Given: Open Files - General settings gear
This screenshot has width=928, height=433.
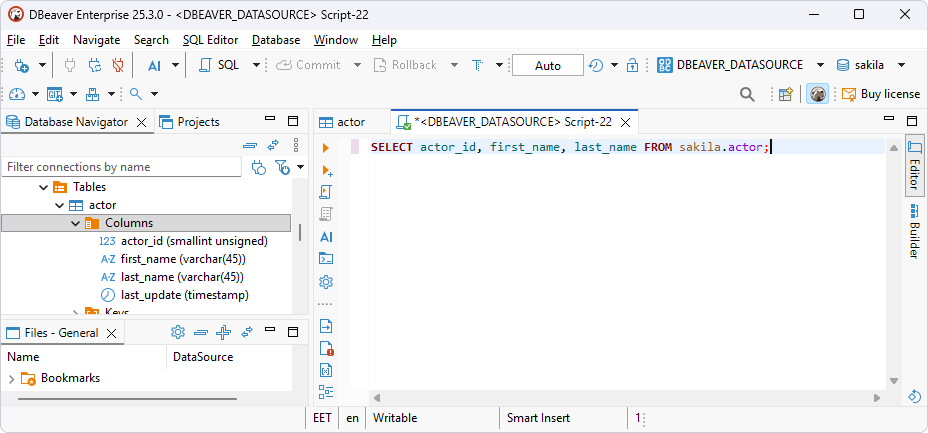Looking at the screenshot, I should coord(178,332).
